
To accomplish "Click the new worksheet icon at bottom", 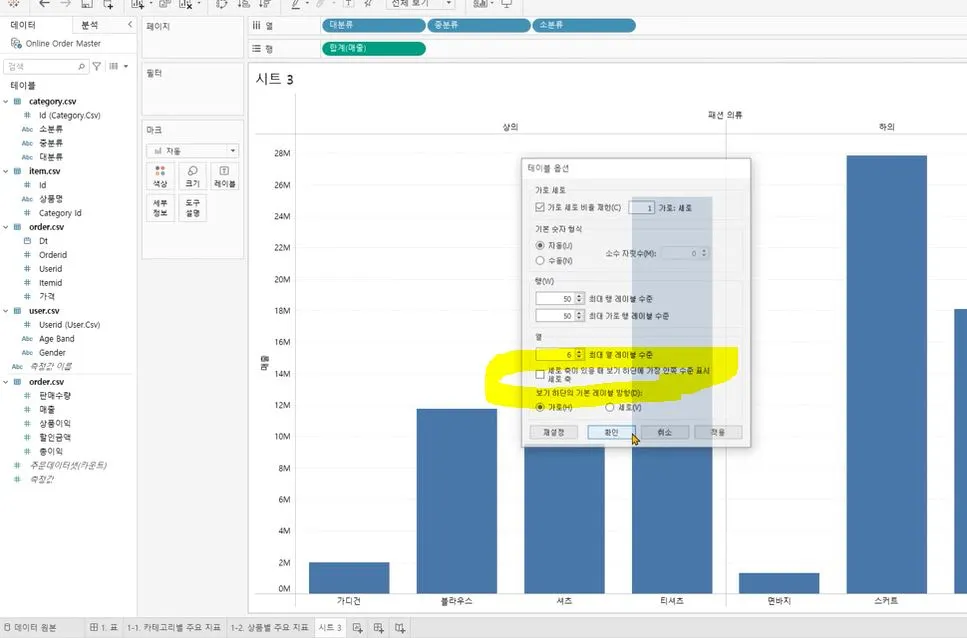I will [x=357, y=628].
